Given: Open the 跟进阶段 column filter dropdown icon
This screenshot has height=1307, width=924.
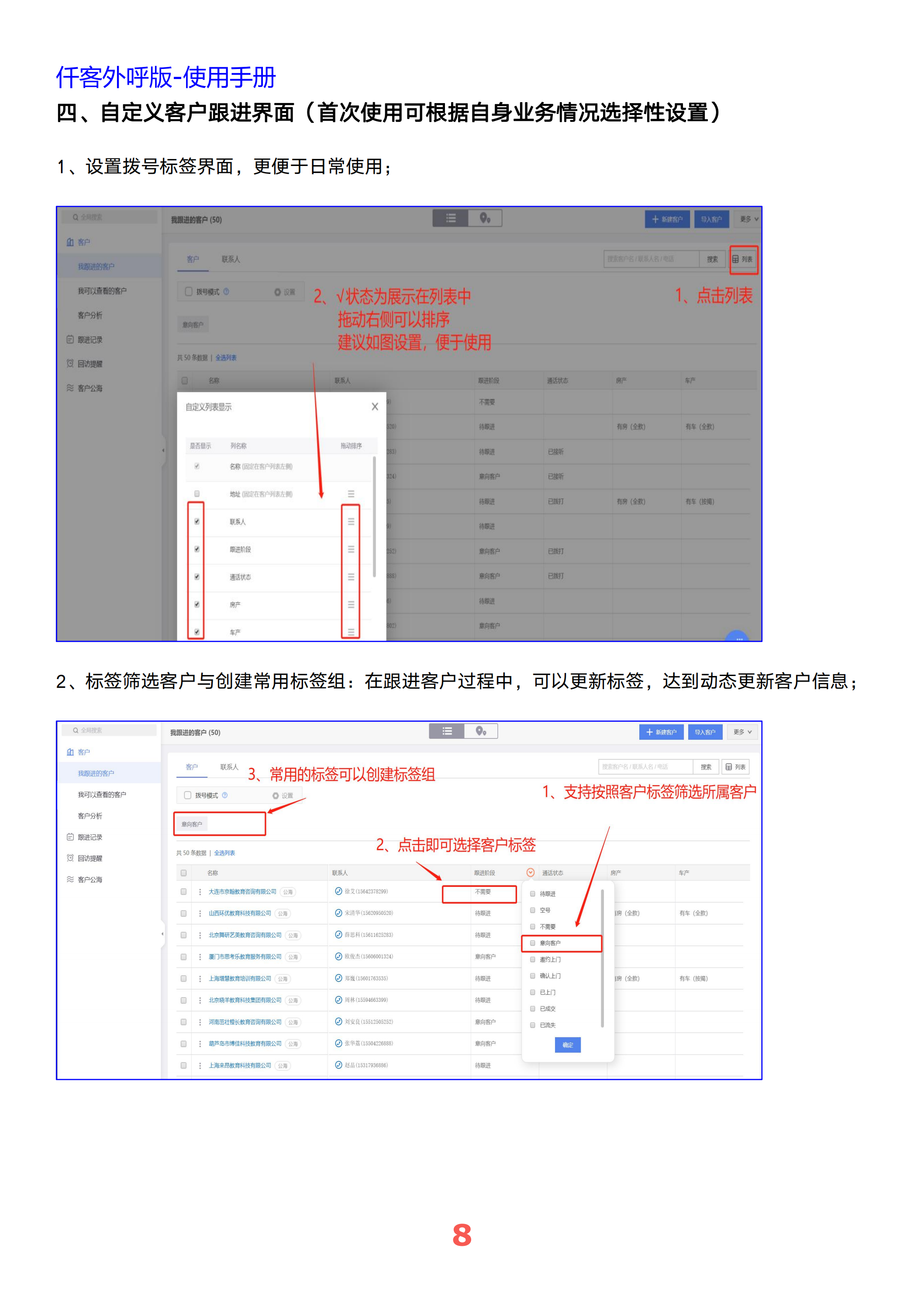Looking at the screenshot, I should pyautogui.click(x=531, y=872).
